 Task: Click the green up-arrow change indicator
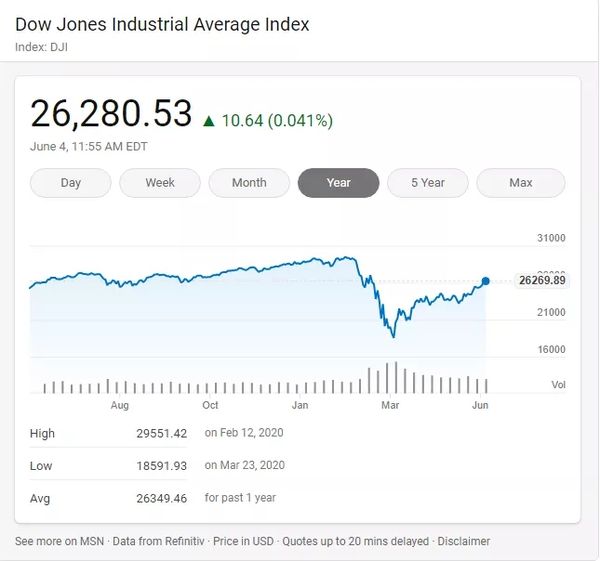point(209,121)
